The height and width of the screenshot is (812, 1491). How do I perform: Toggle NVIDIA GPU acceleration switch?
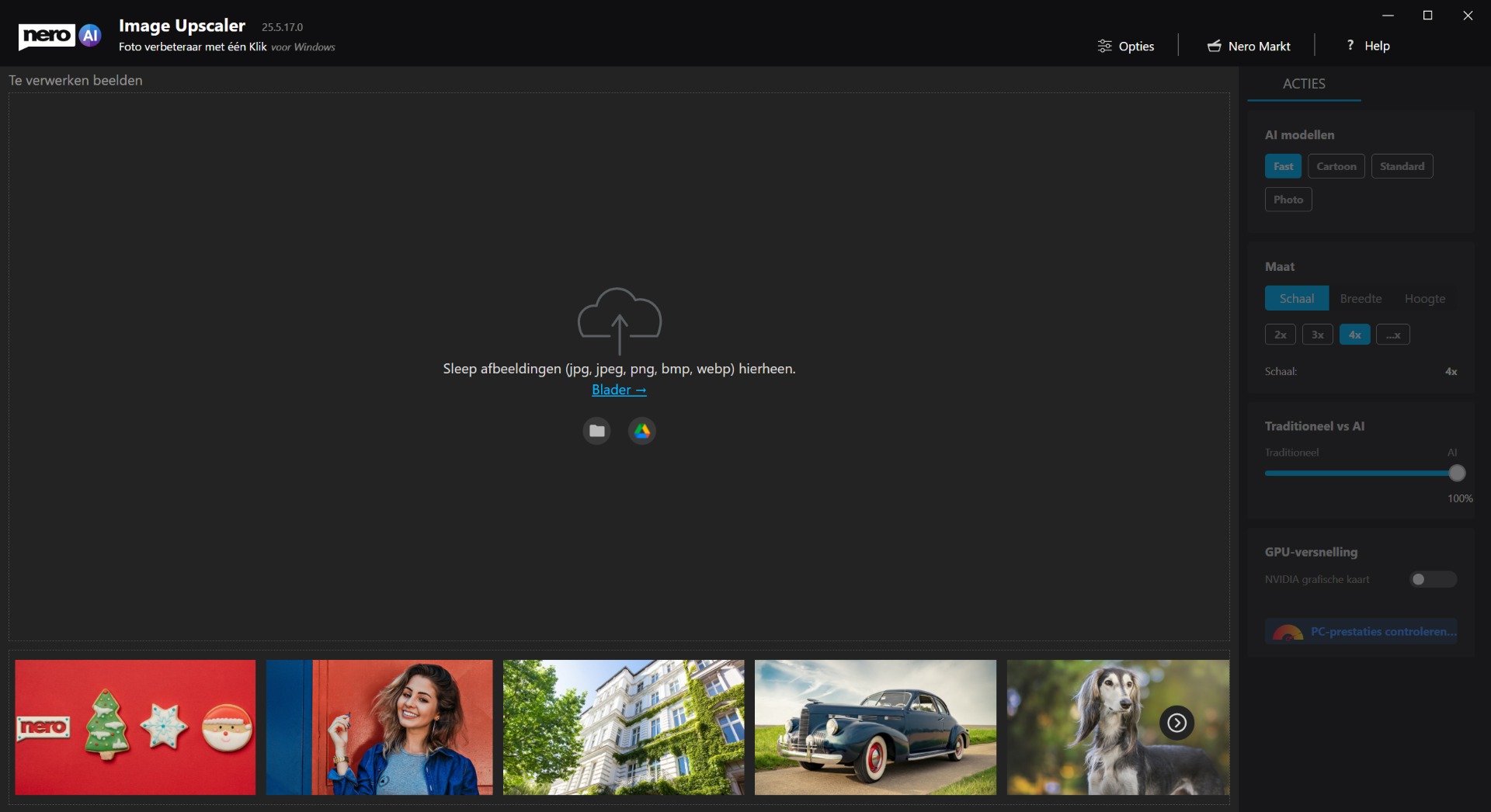tap(1433, 580)
